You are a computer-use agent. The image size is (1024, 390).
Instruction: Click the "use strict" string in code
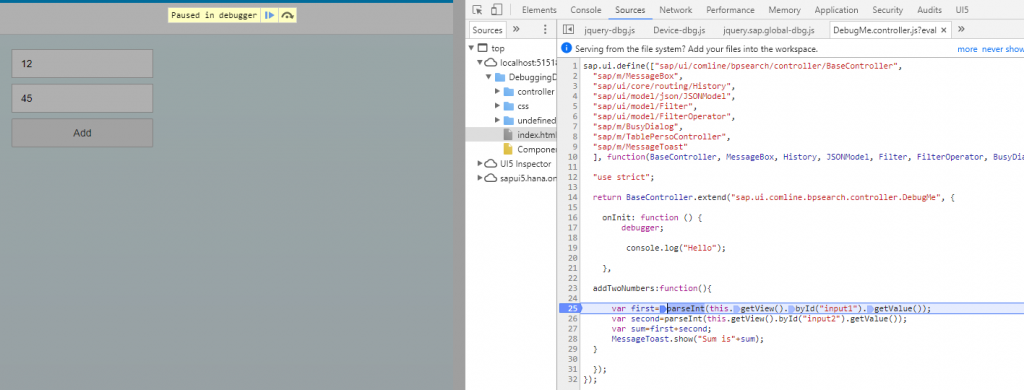[623, 177]
